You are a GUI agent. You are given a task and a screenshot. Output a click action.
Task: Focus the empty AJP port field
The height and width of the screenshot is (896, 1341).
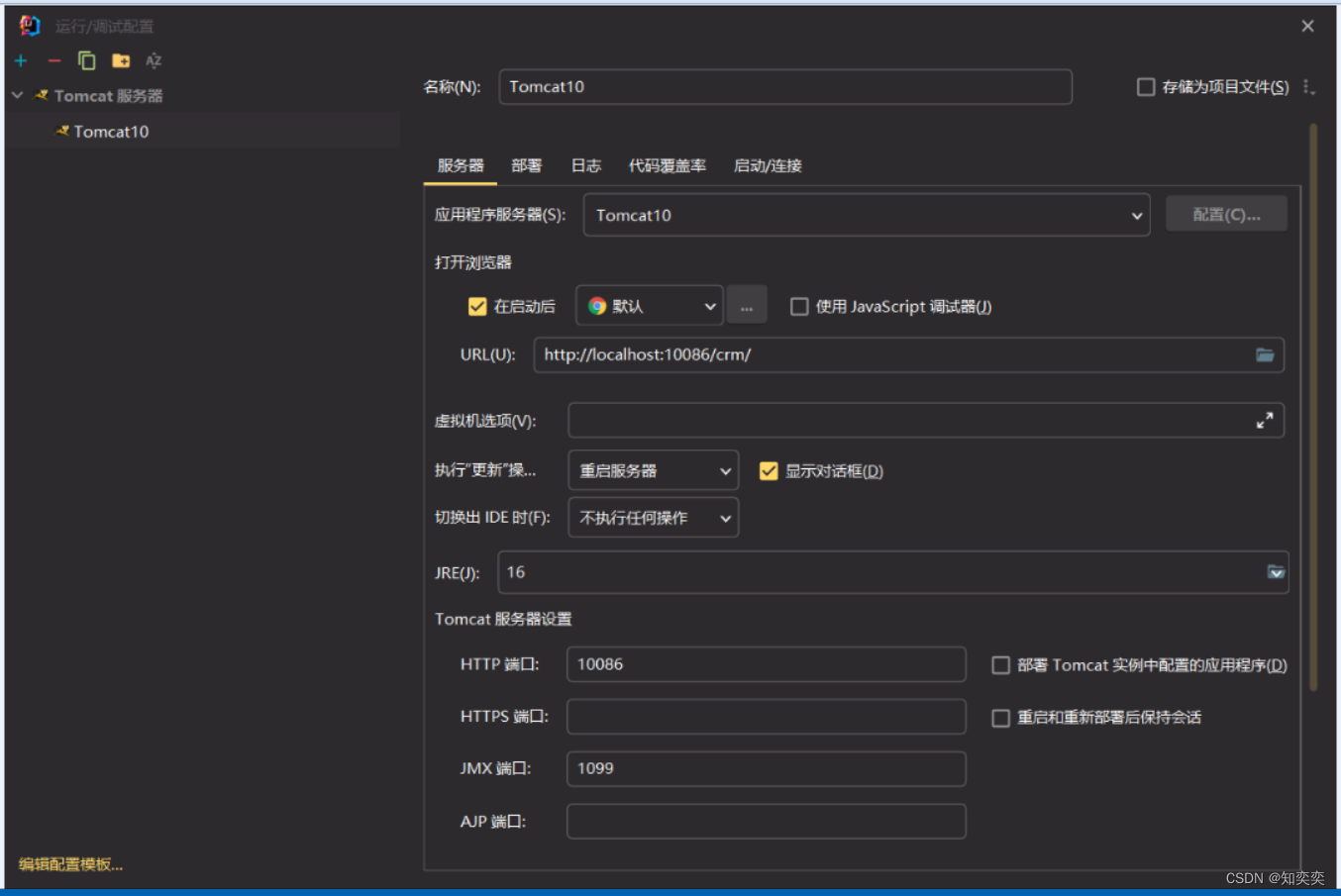point(766,821)
